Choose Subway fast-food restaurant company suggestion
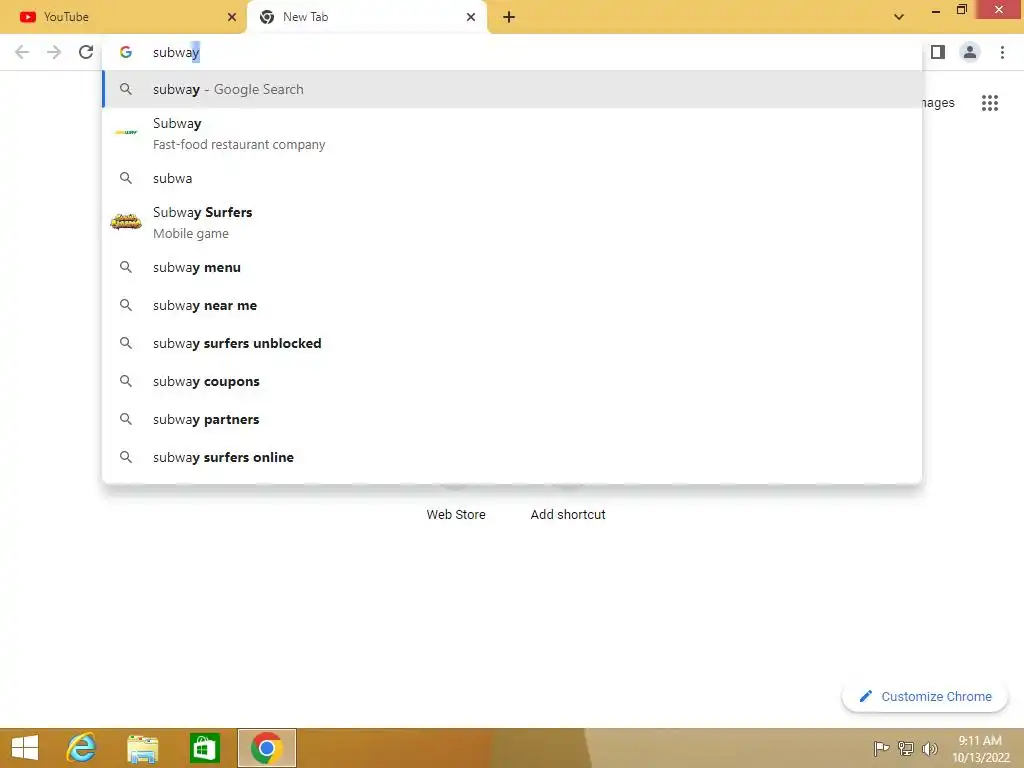The image size is (1024, 768). click(512, 133)
